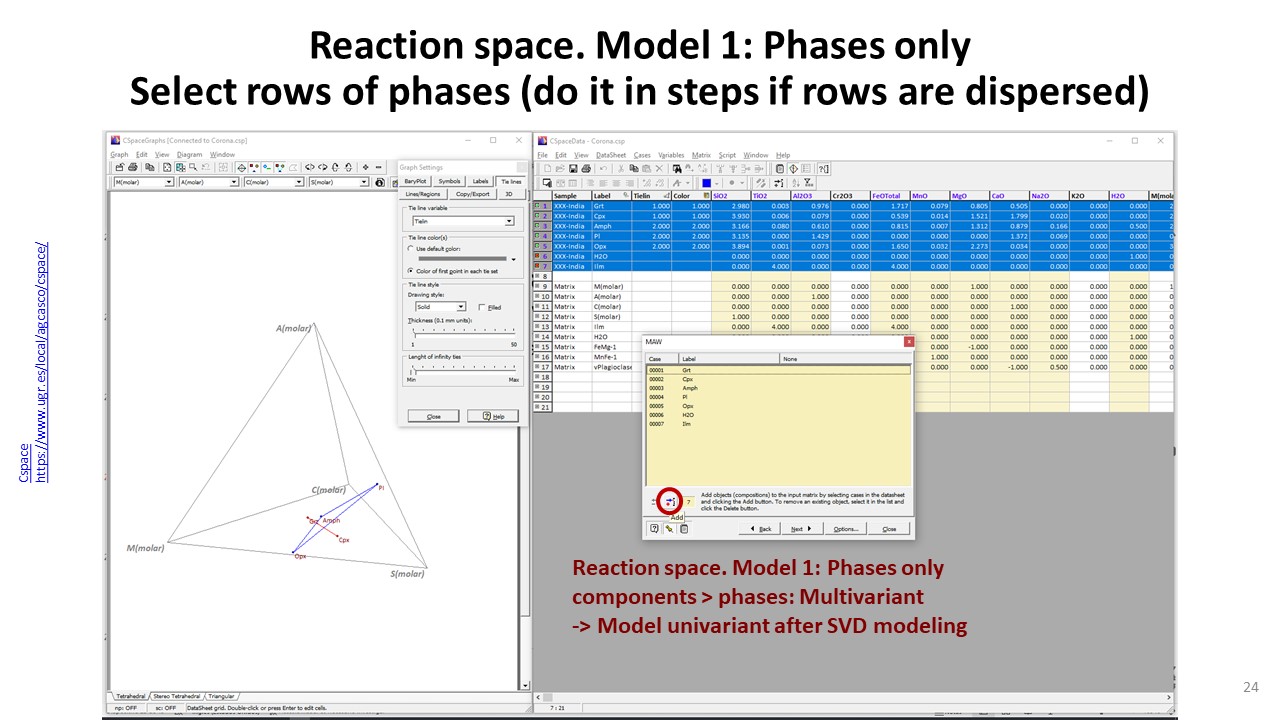Select 'Use default color' radio button
Image resolution: width=1280 pixels, height=720 pixels.
(x=411, y=248)
